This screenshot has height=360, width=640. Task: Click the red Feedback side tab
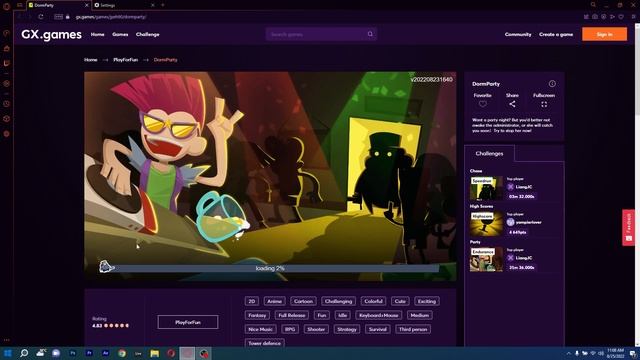(629, 228)
